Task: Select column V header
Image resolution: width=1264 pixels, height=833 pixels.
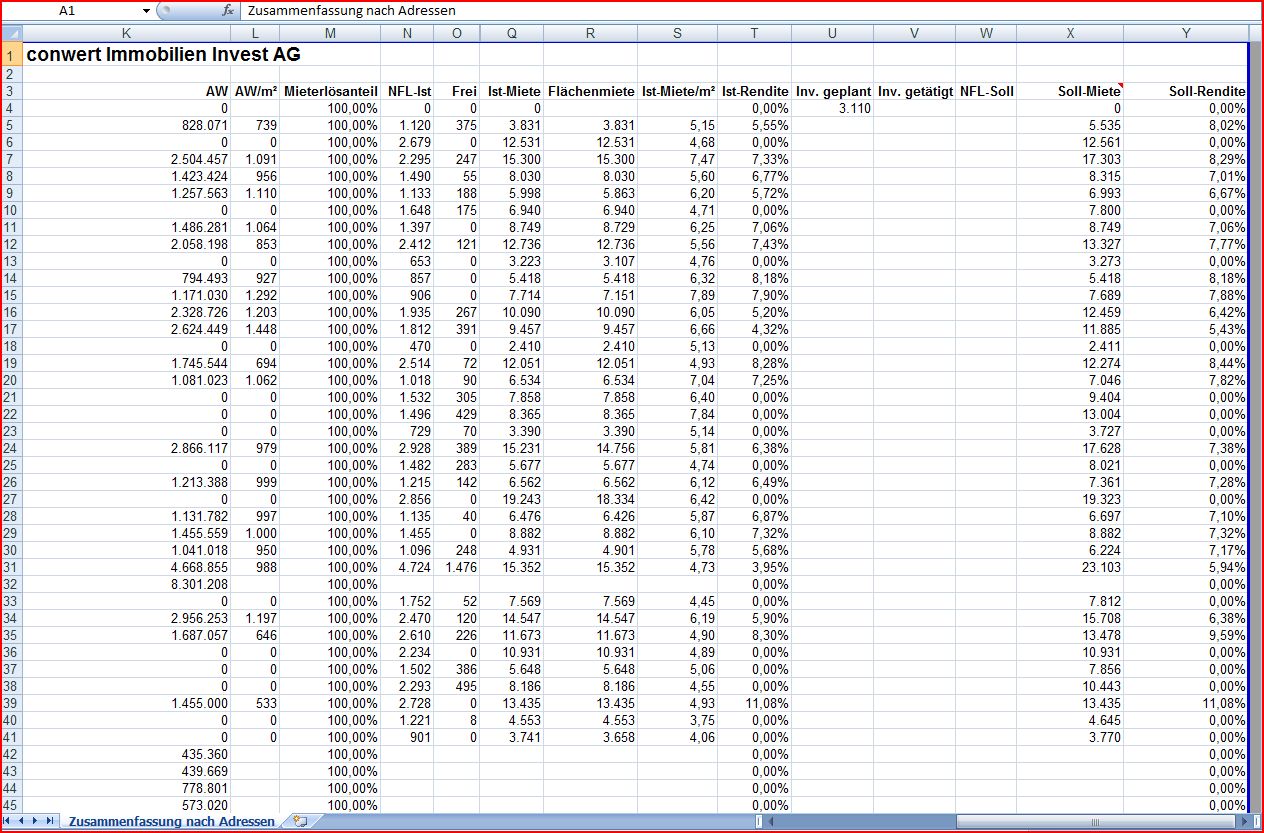Action: 914,33
